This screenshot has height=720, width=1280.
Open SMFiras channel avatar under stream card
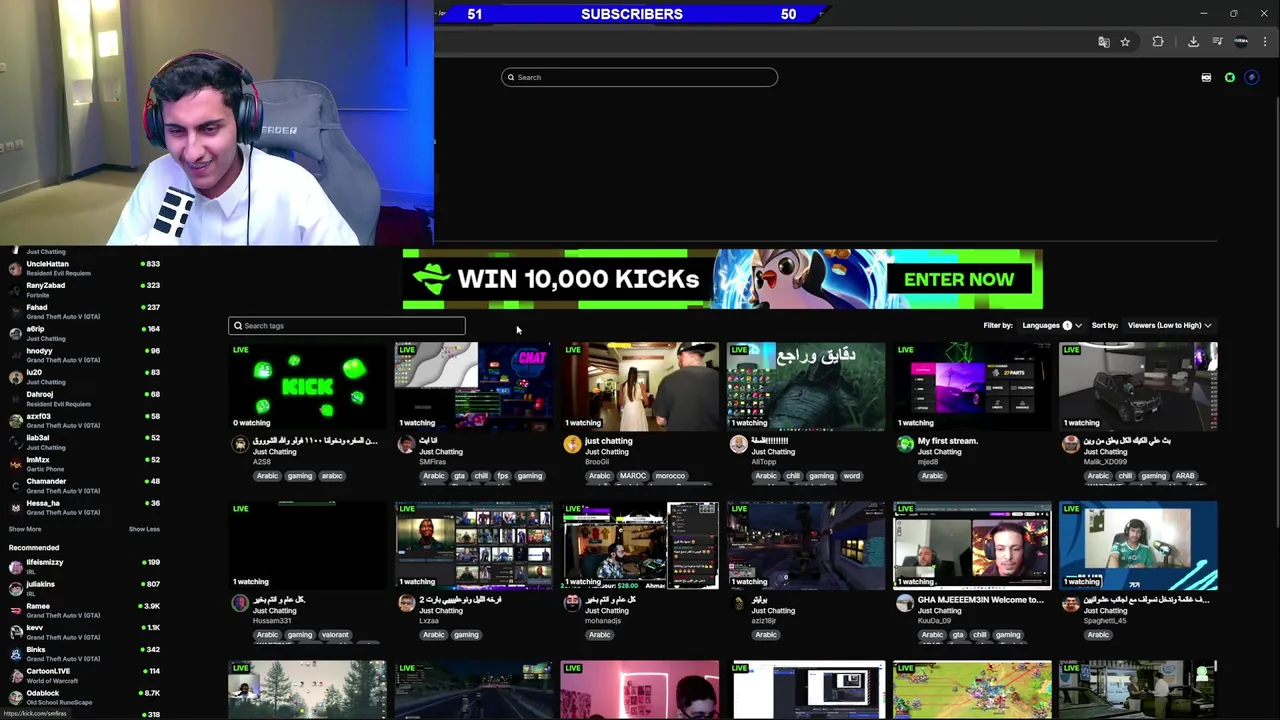(406, 445)
